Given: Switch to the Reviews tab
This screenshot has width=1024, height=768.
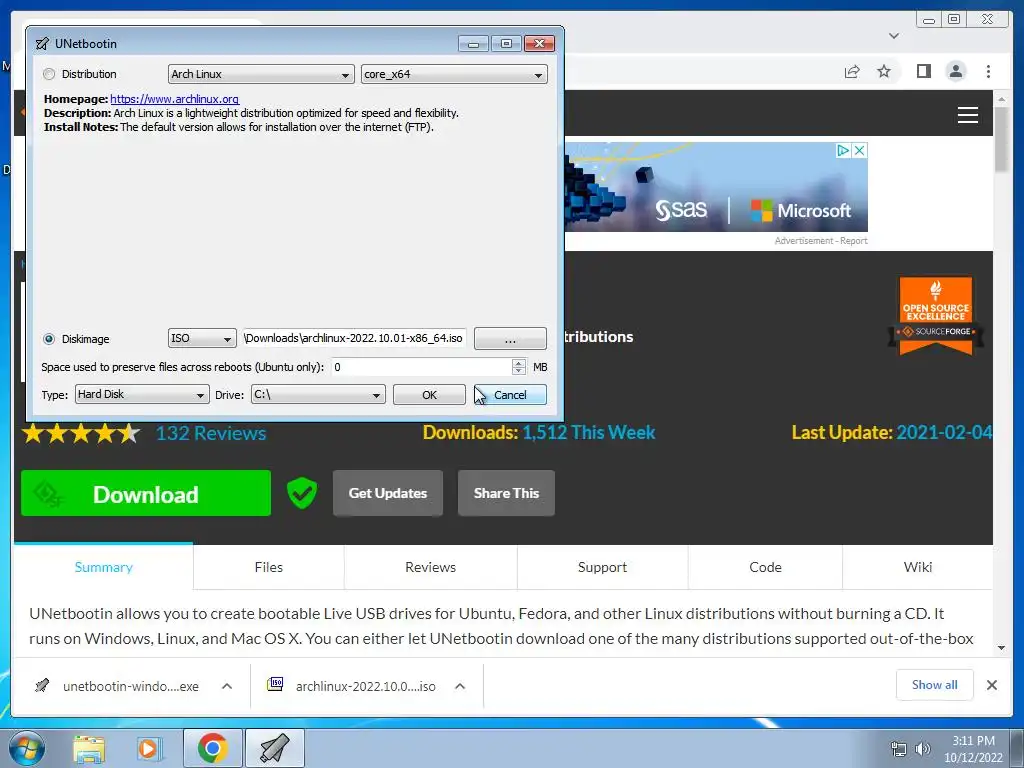Looking at the screenshot, I should [x=430, y=567].
